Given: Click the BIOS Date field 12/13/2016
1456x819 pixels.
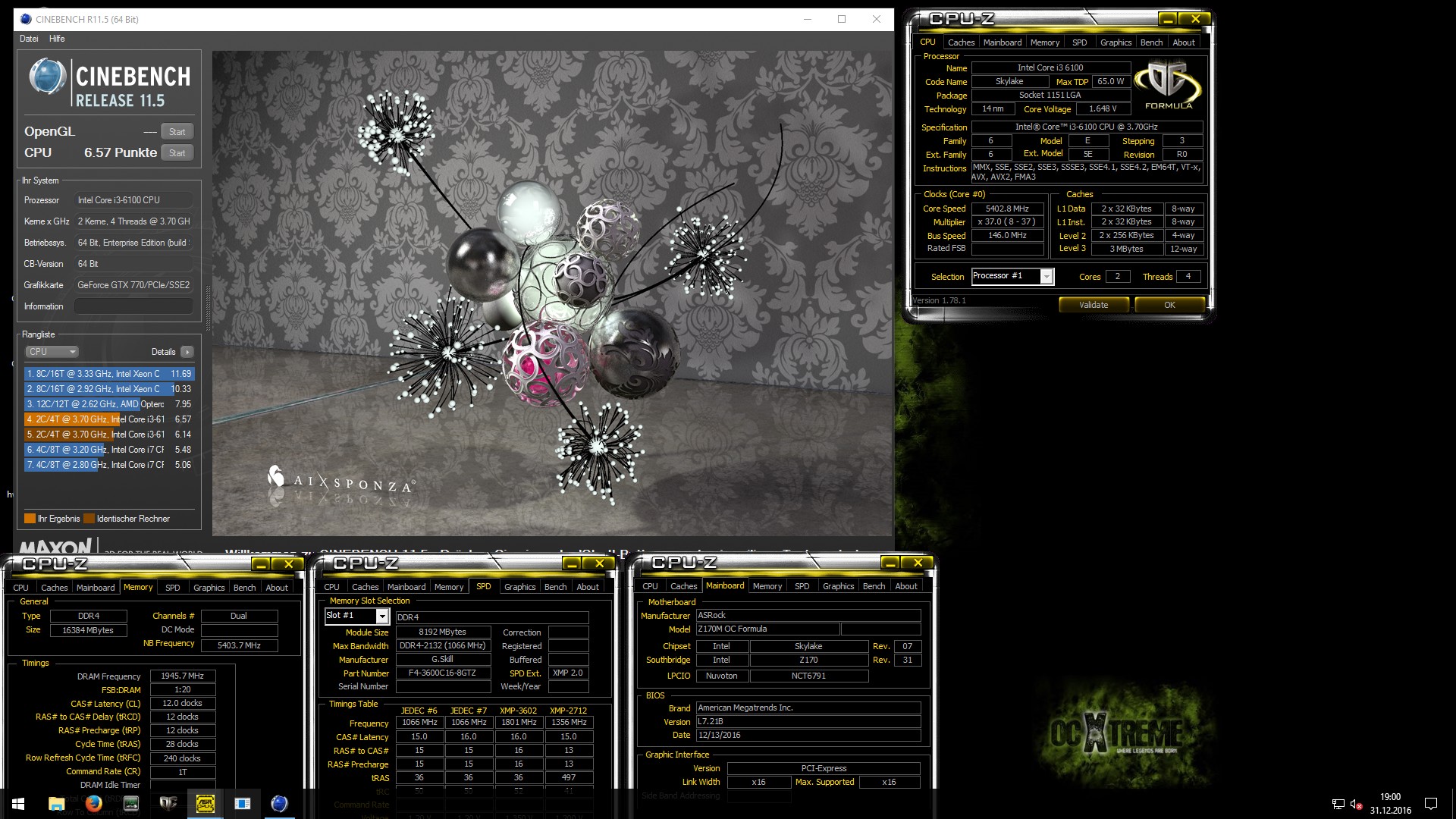Looking at the screenshot, I should pyautogui.click(x=808, y=736).
